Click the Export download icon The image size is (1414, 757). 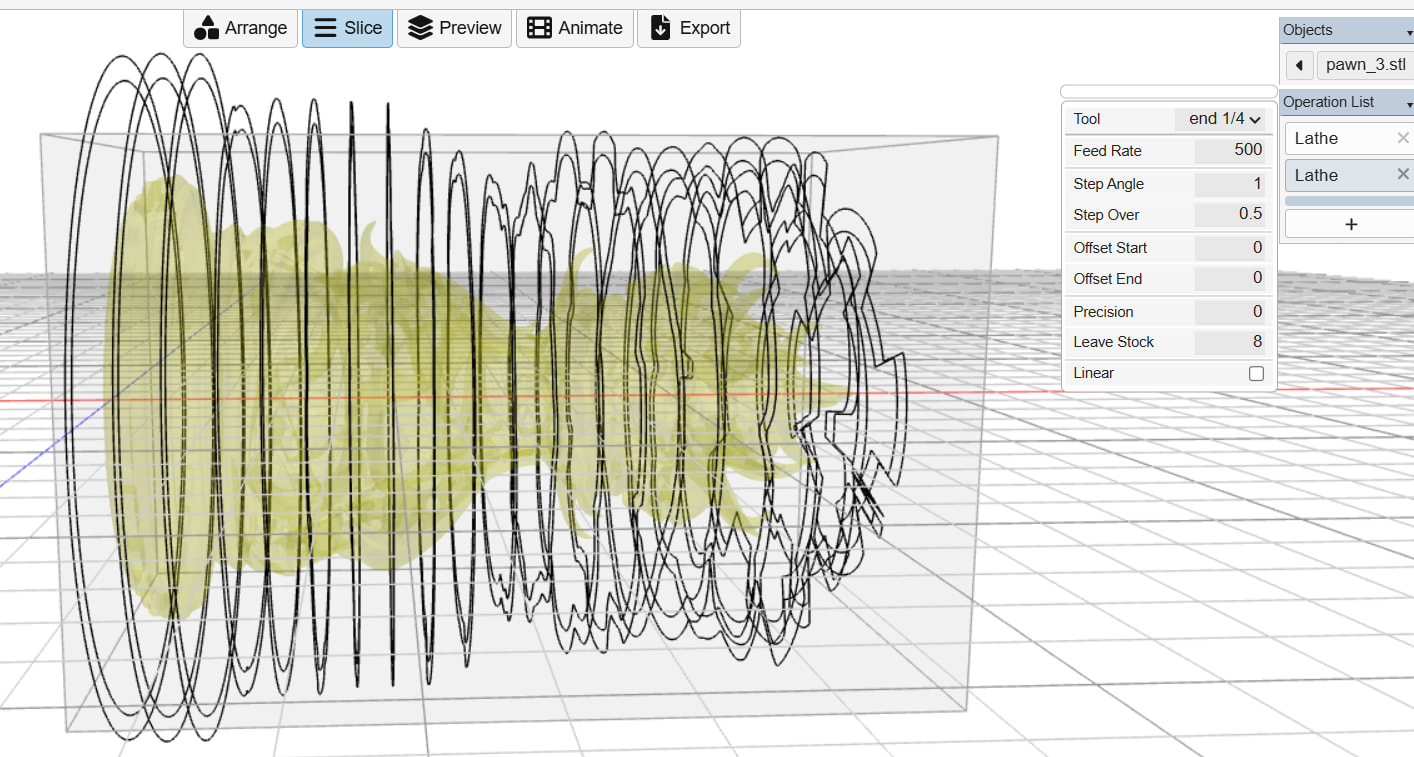pyautogui.click(x=660, y=28)
